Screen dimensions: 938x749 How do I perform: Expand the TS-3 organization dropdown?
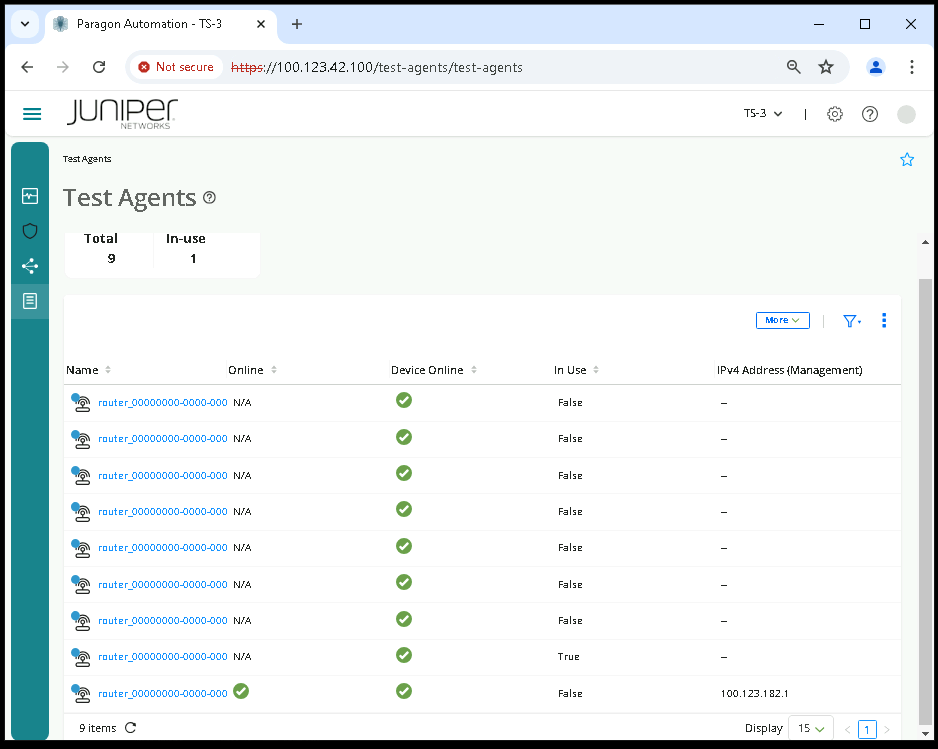[763, 114]
